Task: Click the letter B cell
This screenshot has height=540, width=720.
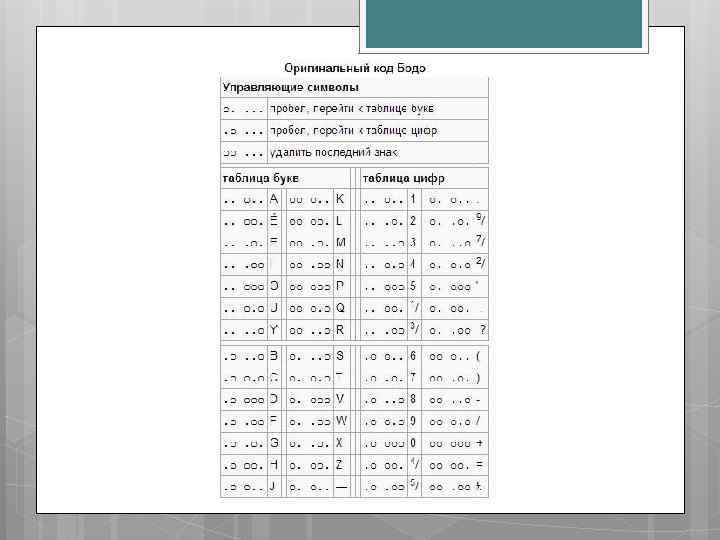Action: pos(274,356)
